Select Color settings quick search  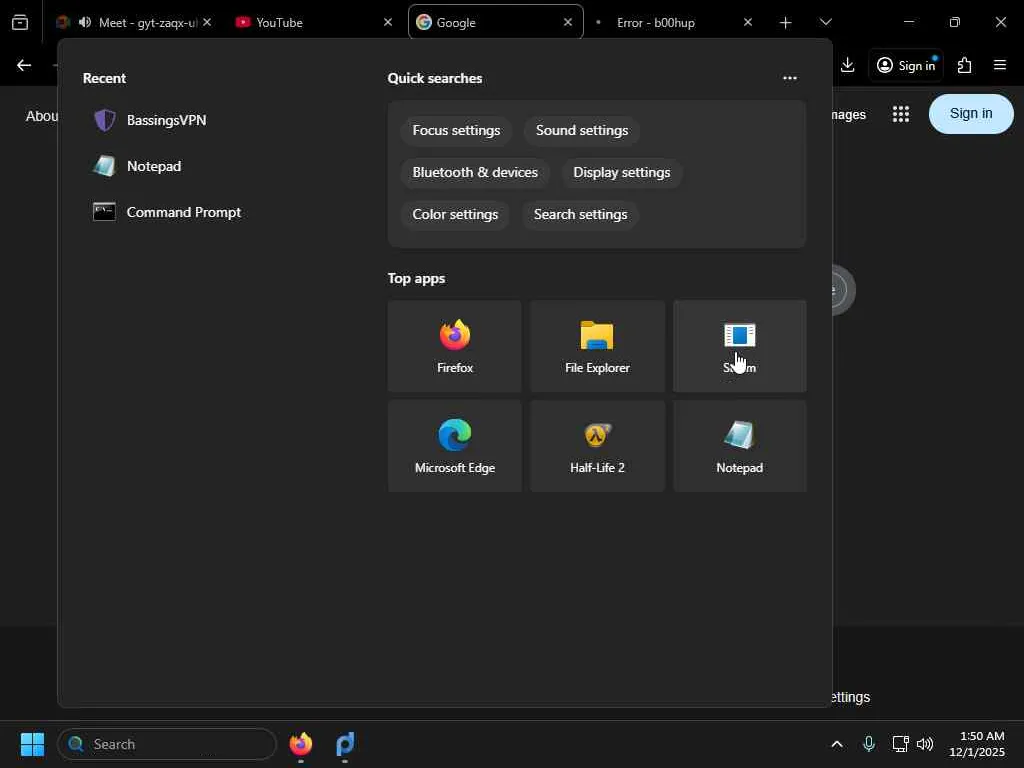coord(455,214)
